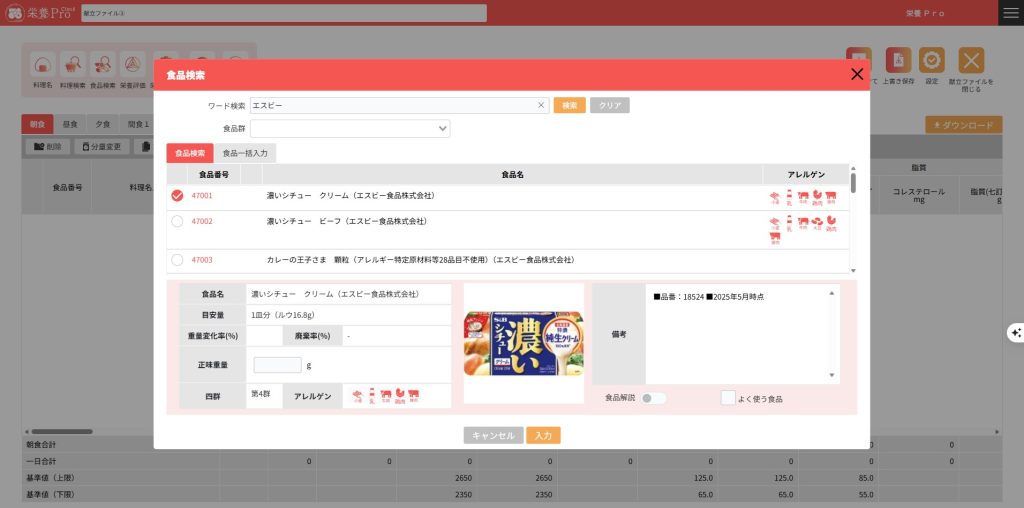Click the orange 入力 button

point(543,436)
